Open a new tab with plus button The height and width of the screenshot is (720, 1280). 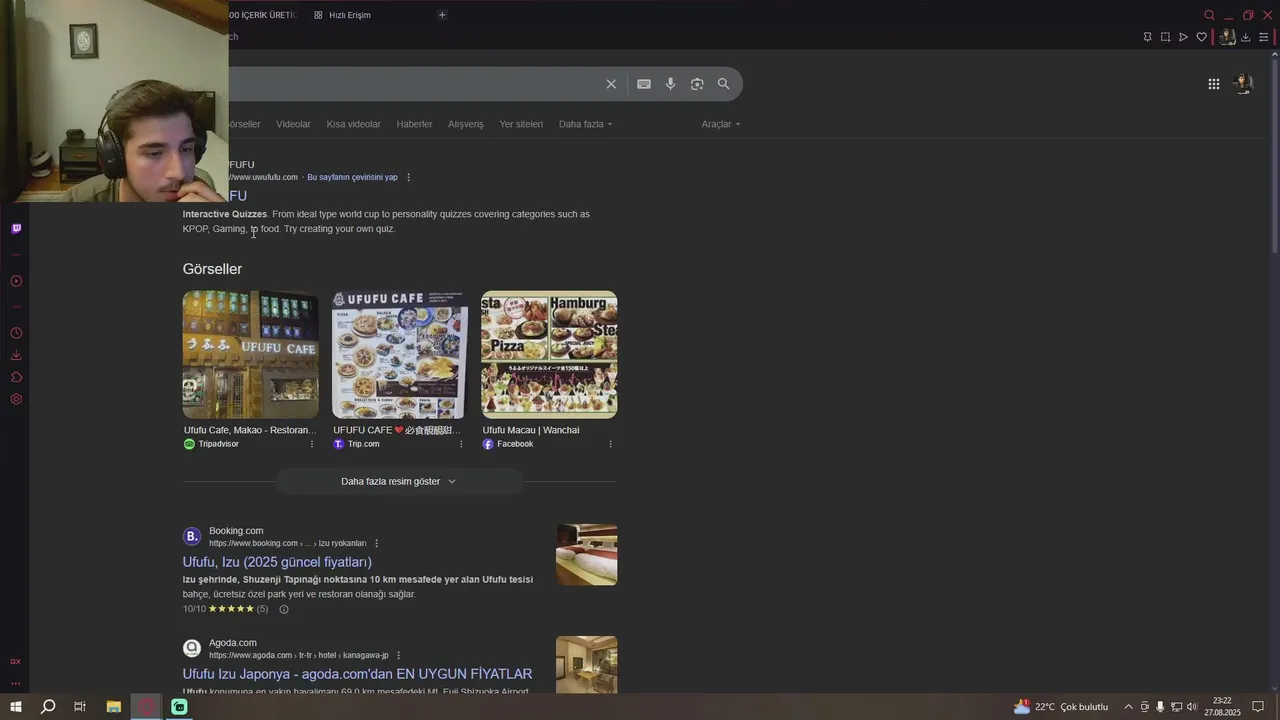(442, 15)
